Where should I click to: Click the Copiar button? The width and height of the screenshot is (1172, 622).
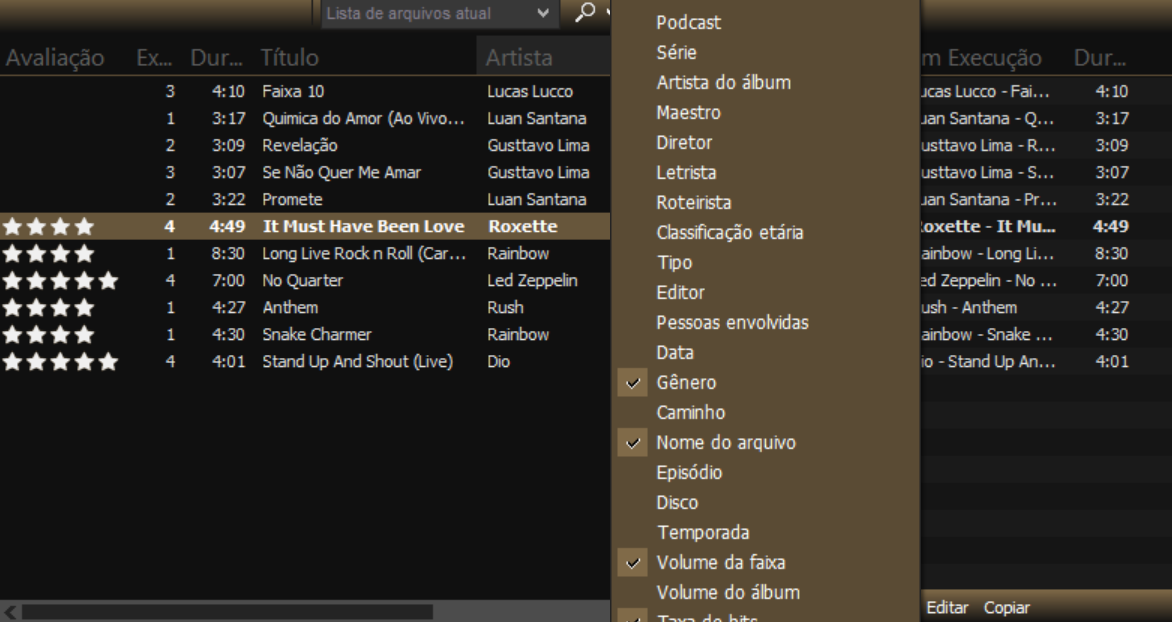click(1006, 608)
